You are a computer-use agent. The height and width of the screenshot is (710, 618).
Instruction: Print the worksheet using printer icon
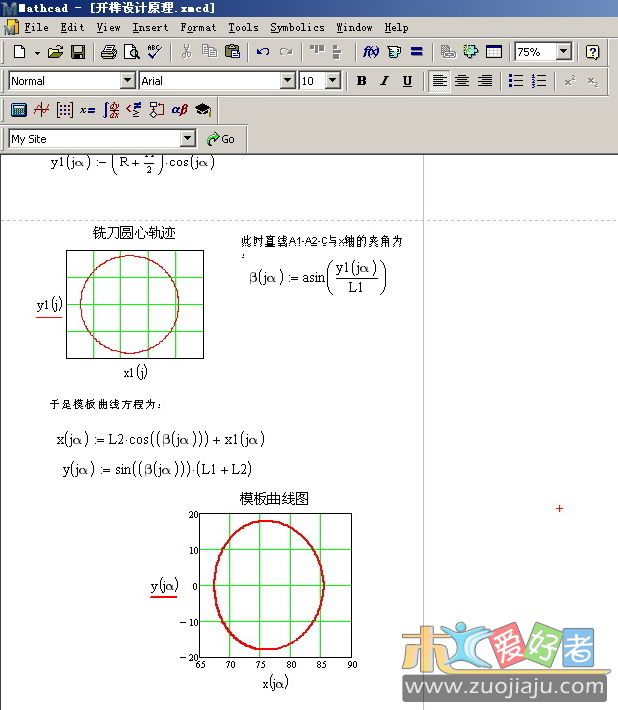point(109,52)
